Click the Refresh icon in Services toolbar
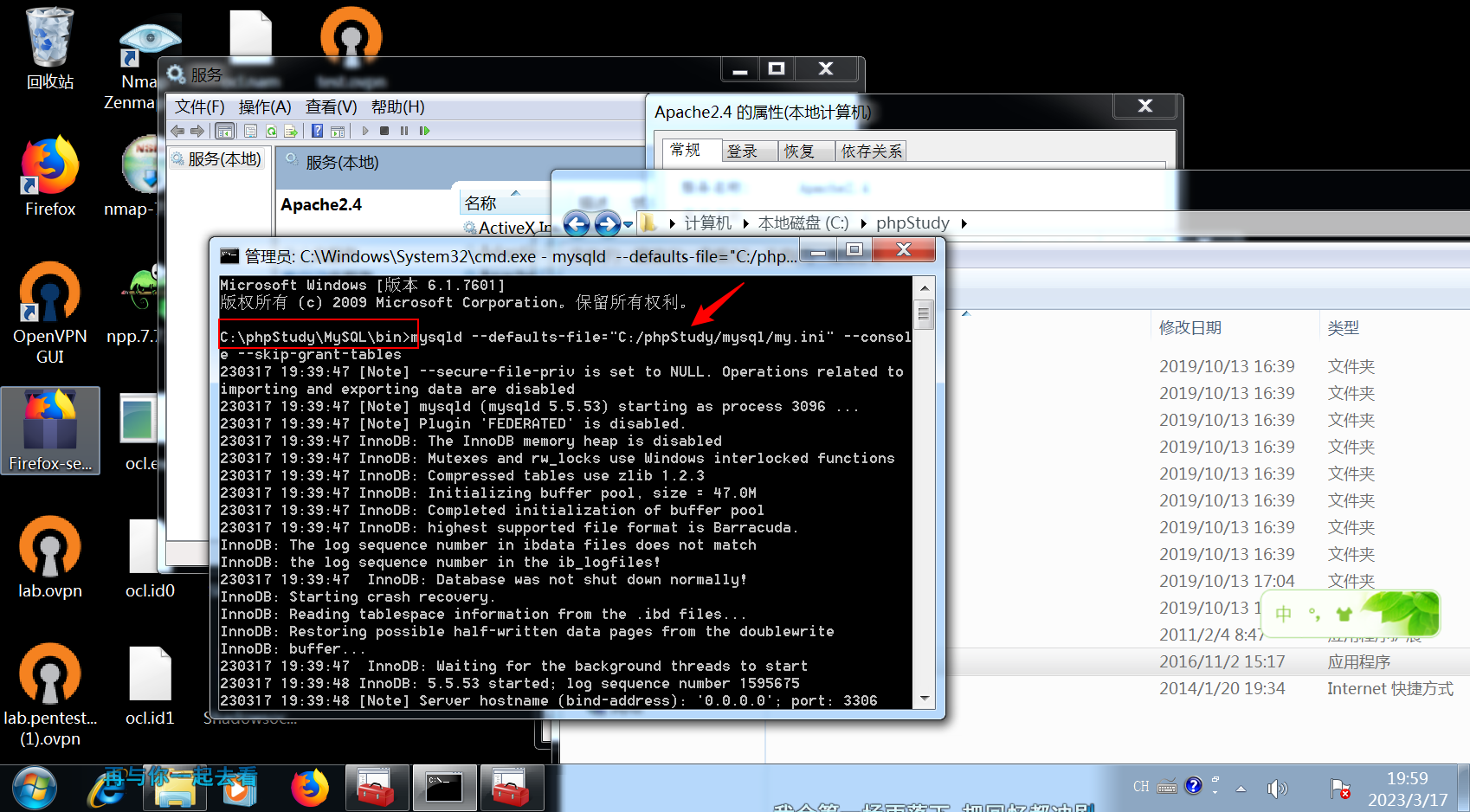 271,131
